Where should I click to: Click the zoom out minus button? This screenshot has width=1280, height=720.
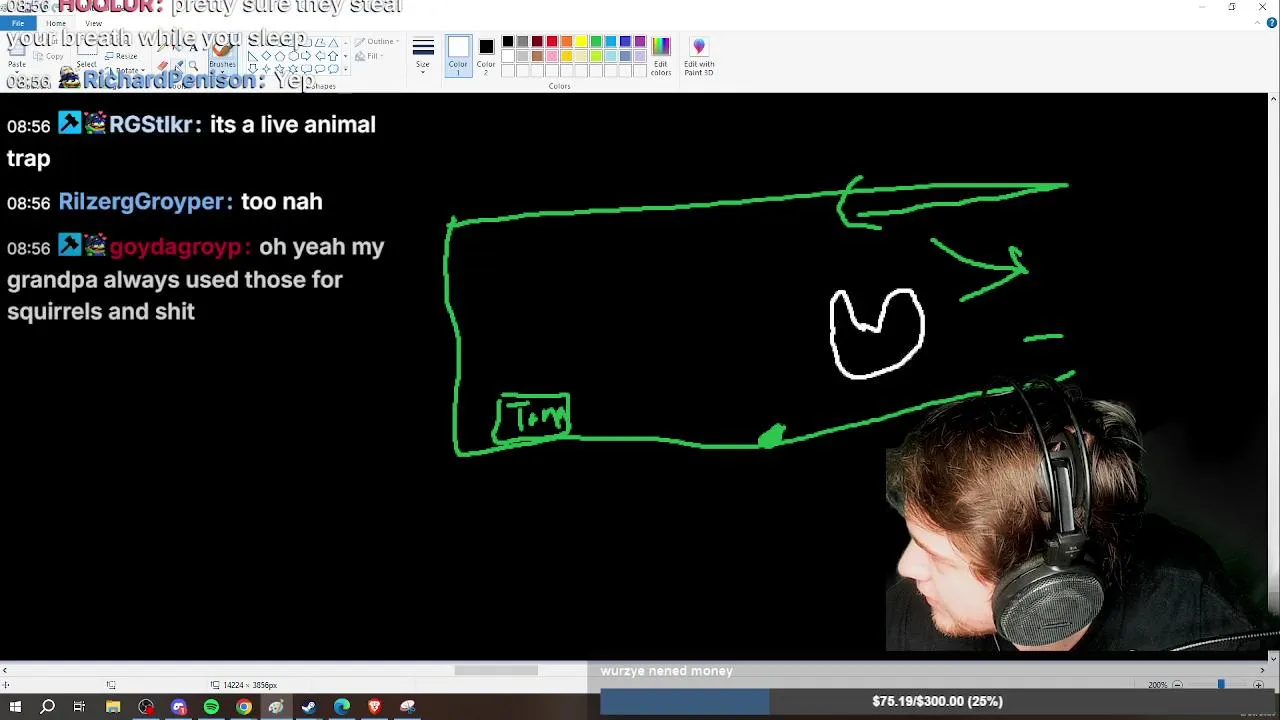point(1177,685)
